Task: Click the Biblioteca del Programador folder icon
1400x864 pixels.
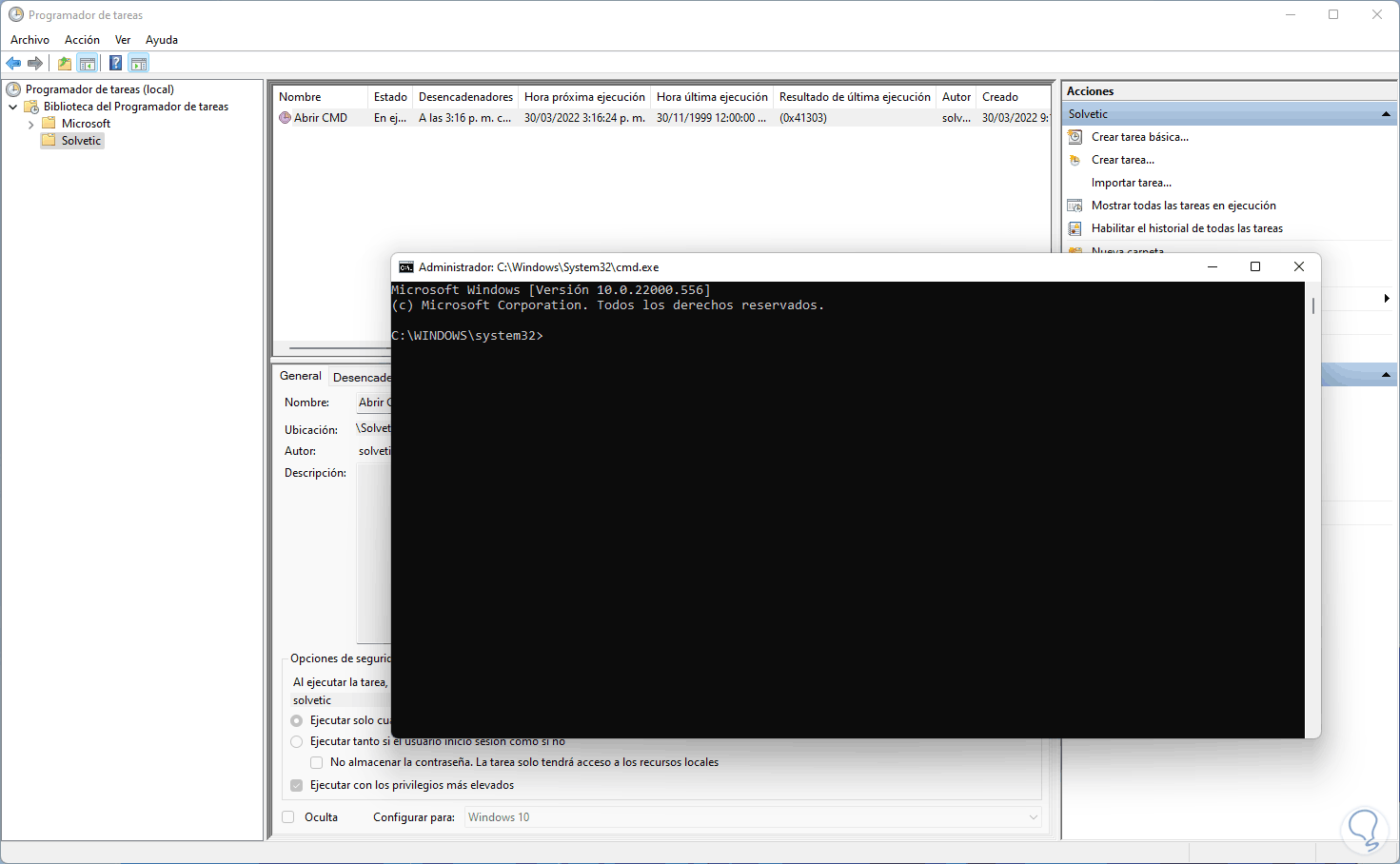Action: [x=31, y=107]
